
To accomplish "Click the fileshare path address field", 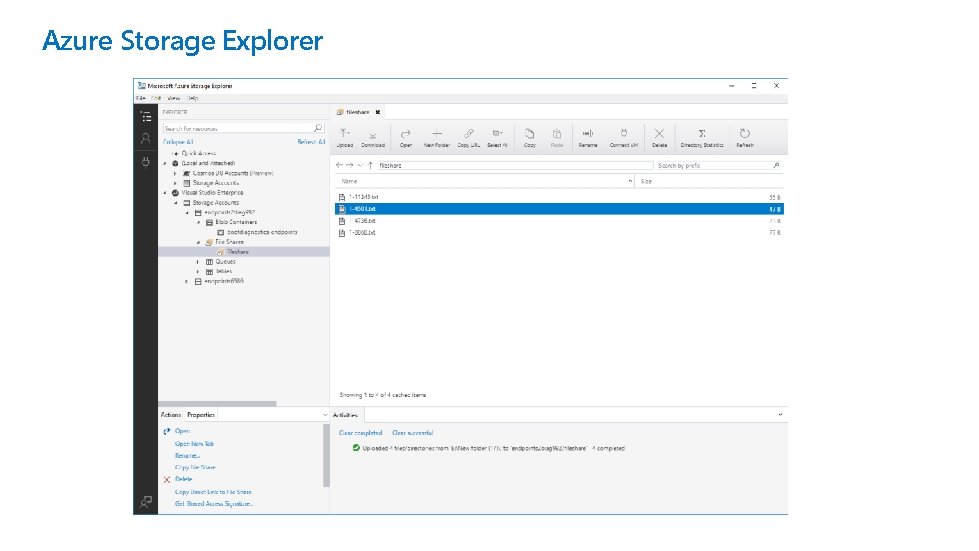I will point(514,165).
